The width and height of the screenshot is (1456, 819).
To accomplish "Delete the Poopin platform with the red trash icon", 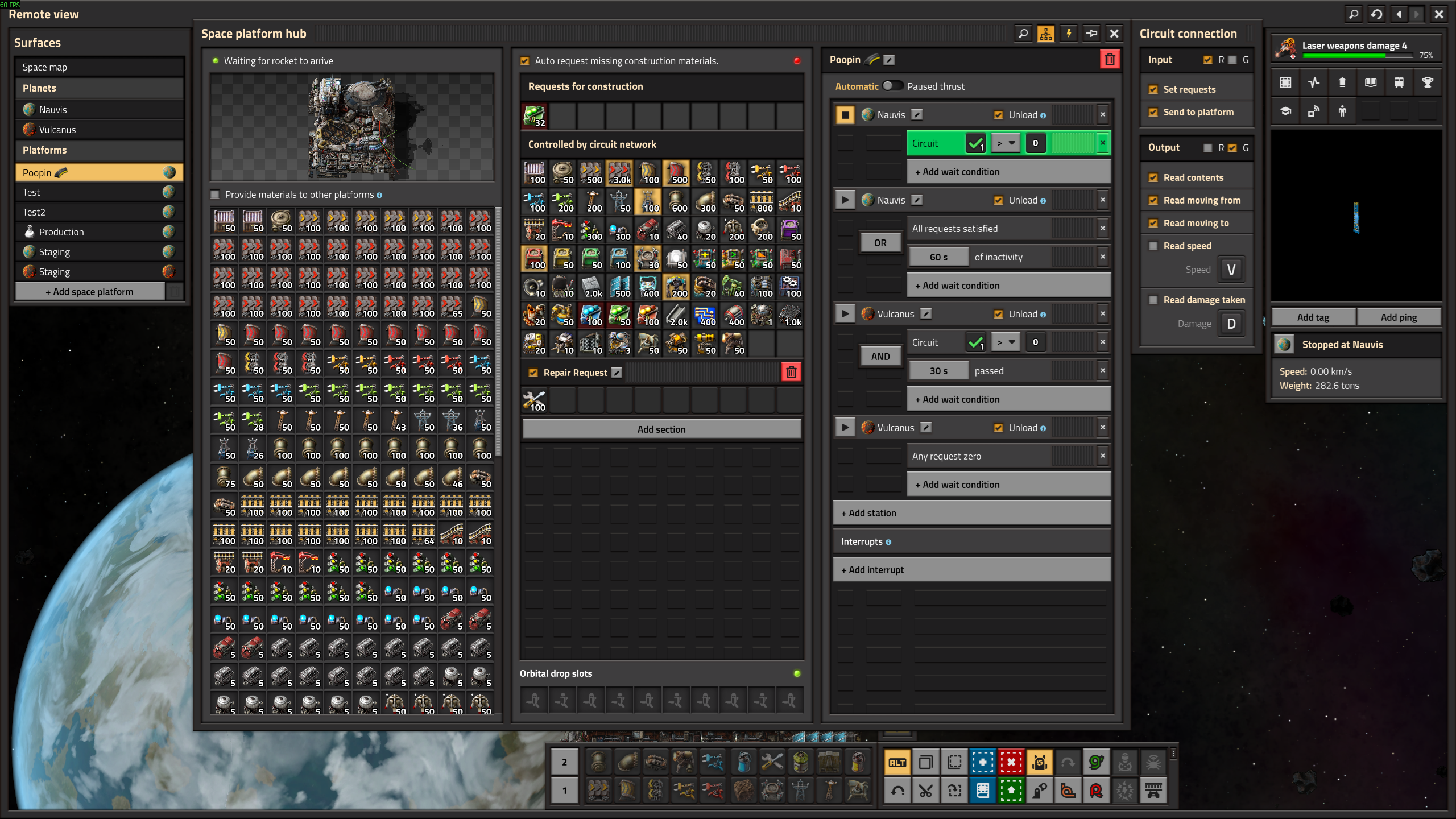I will (1110, 60).
